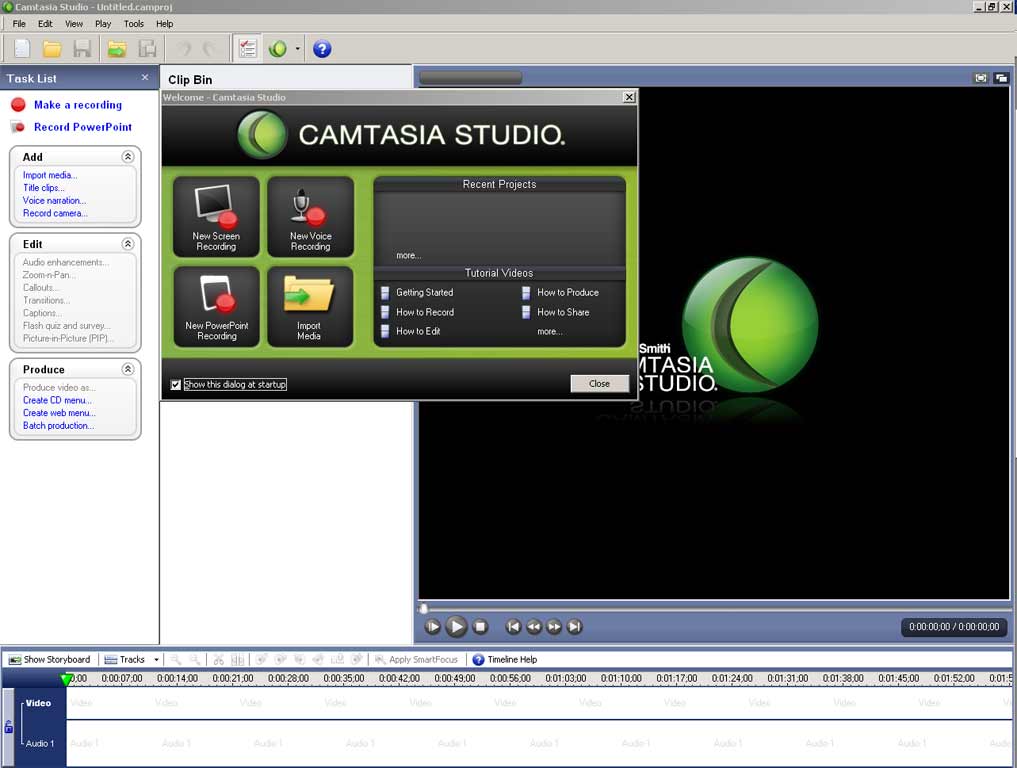Start a New Voice Recording from welcome dialog
This screenshot has height=768, width=1017.
311,217
